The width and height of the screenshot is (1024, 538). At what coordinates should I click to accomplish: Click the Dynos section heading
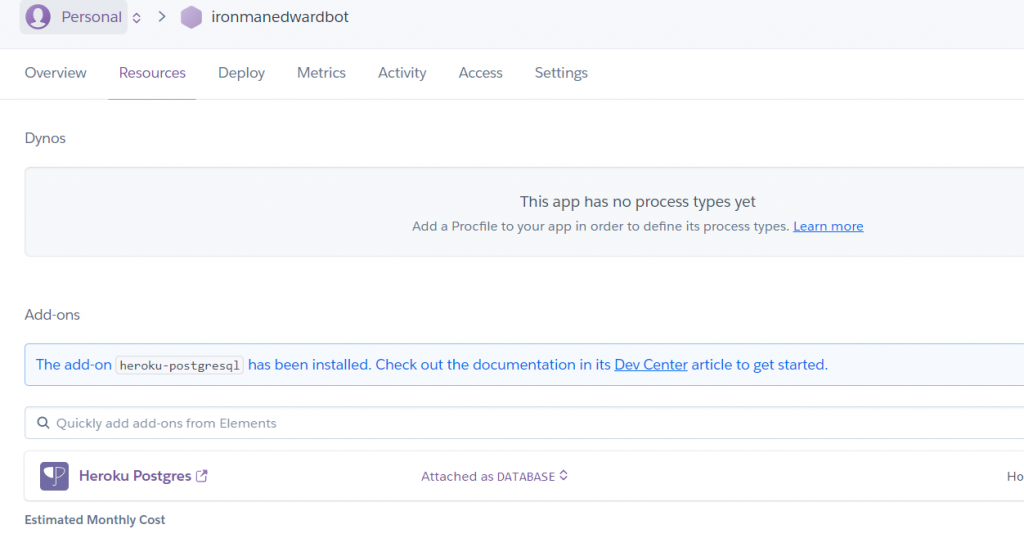[x=45, y=138]
